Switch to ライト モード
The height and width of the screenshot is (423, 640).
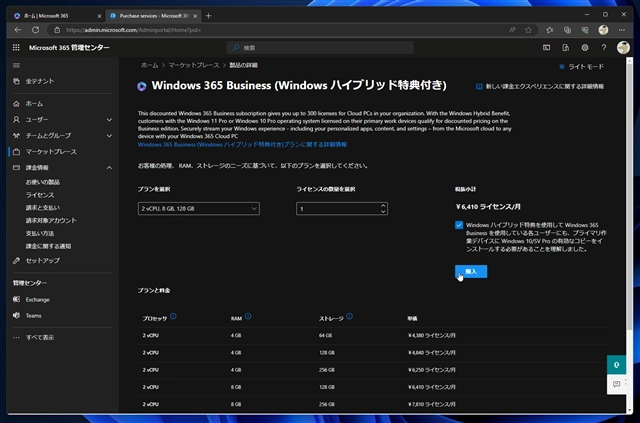581,67
